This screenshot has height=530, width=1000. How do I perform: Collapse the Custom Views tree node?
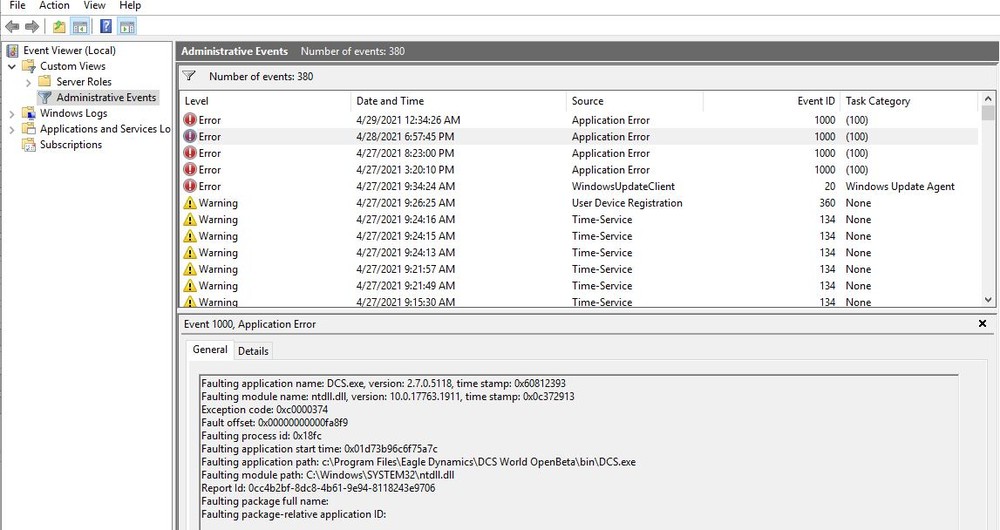point(11,66)
